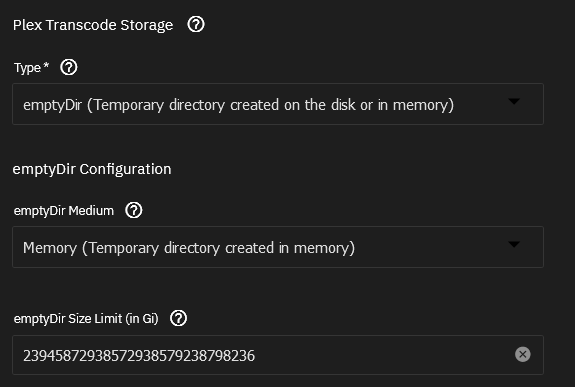
Task: Click blank area inside Type box before arrow
Action: click(x=480, y=105)
